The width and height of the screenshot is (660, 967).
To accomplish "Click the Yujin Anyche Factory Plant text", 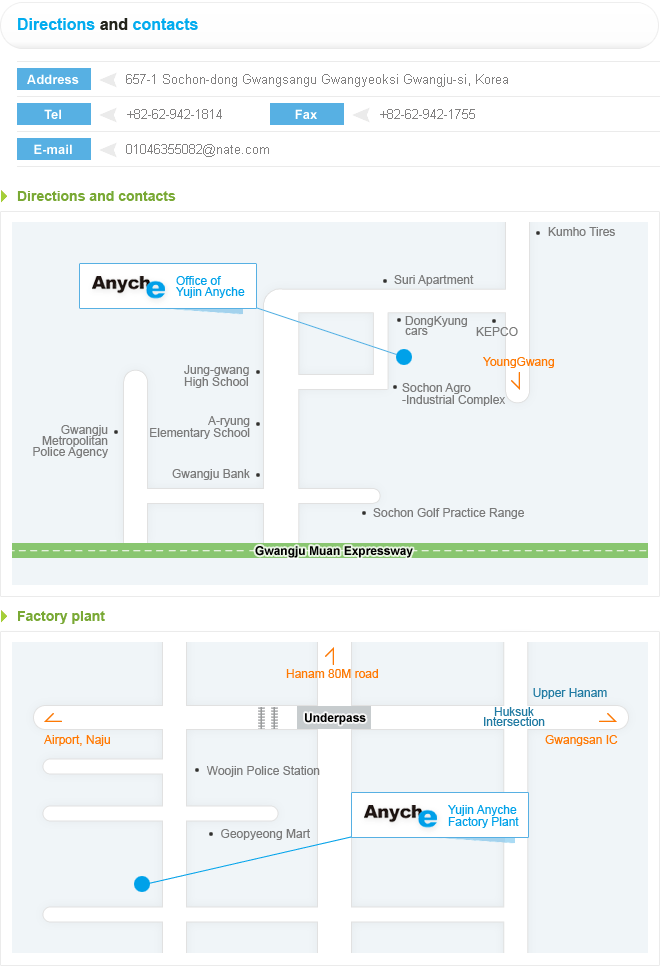I will coord(483,815).
